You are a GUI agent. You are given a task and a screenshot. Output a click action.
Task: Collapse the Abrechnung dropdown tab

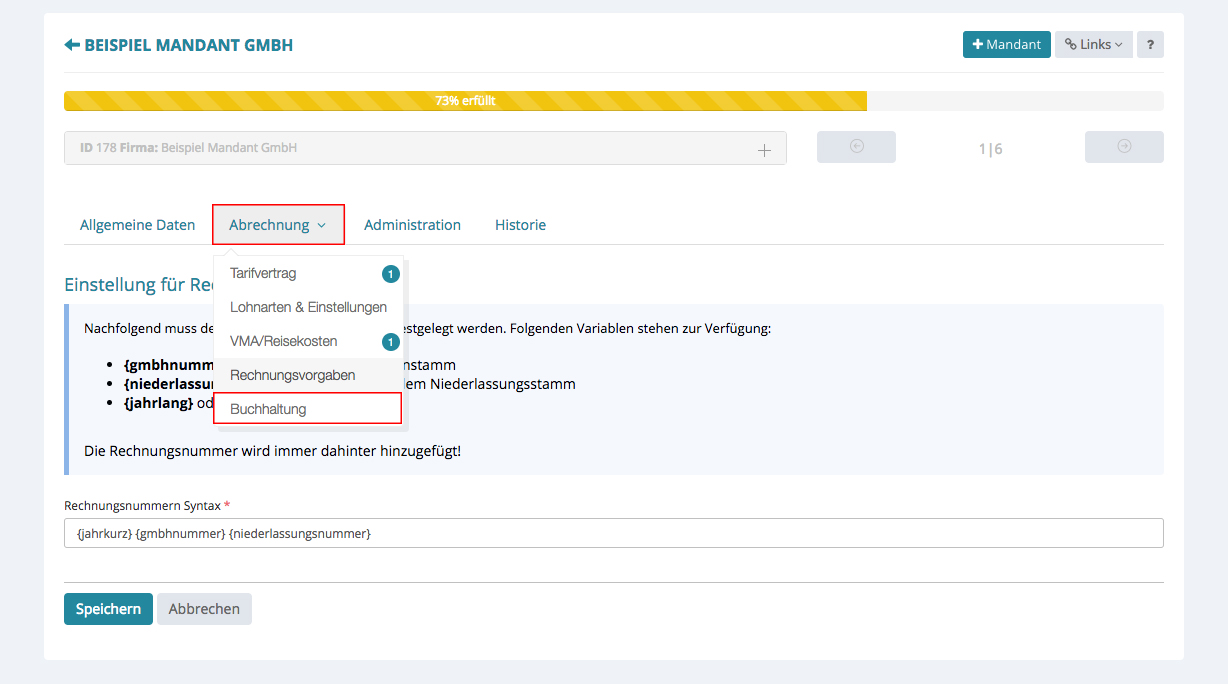pyautogui.click(x=278, y=225)
